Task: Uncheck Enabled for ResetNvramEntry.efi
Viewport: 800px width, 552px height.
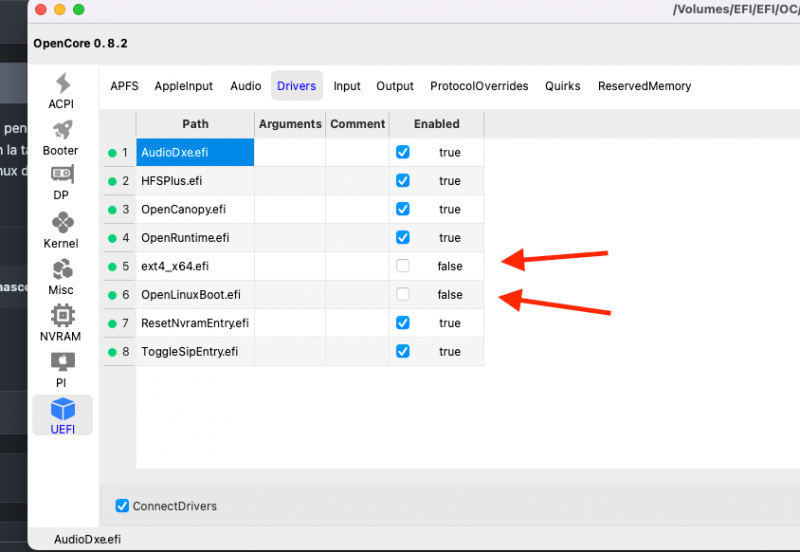Action: (403, 323)
